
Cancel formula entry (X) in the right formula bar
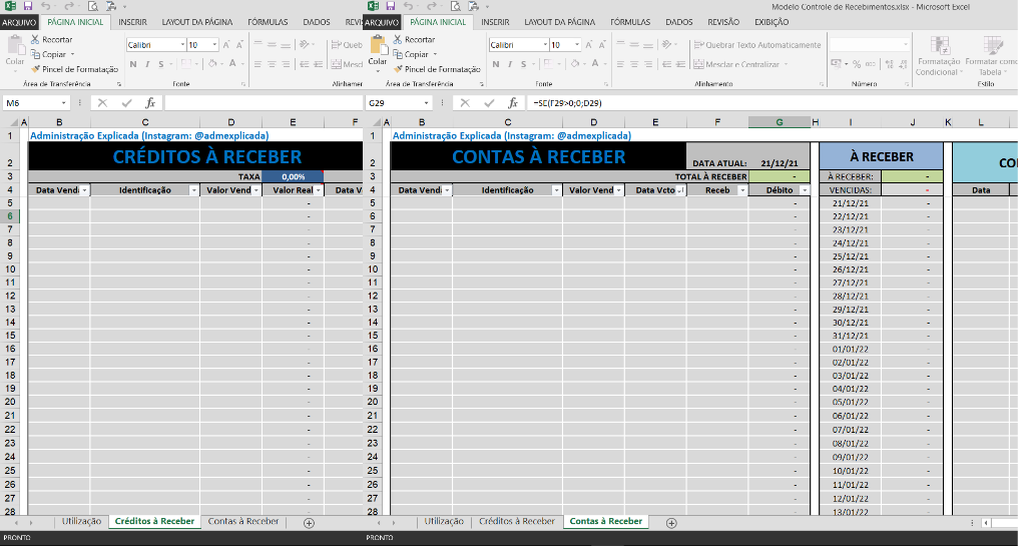click(465, 103)
